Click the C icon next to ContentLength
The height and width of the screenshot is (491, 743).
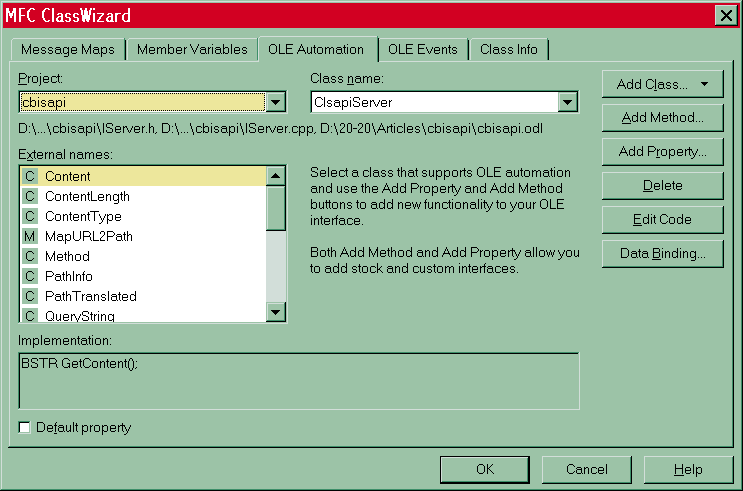pyautogui.click(x=30, y=197)
